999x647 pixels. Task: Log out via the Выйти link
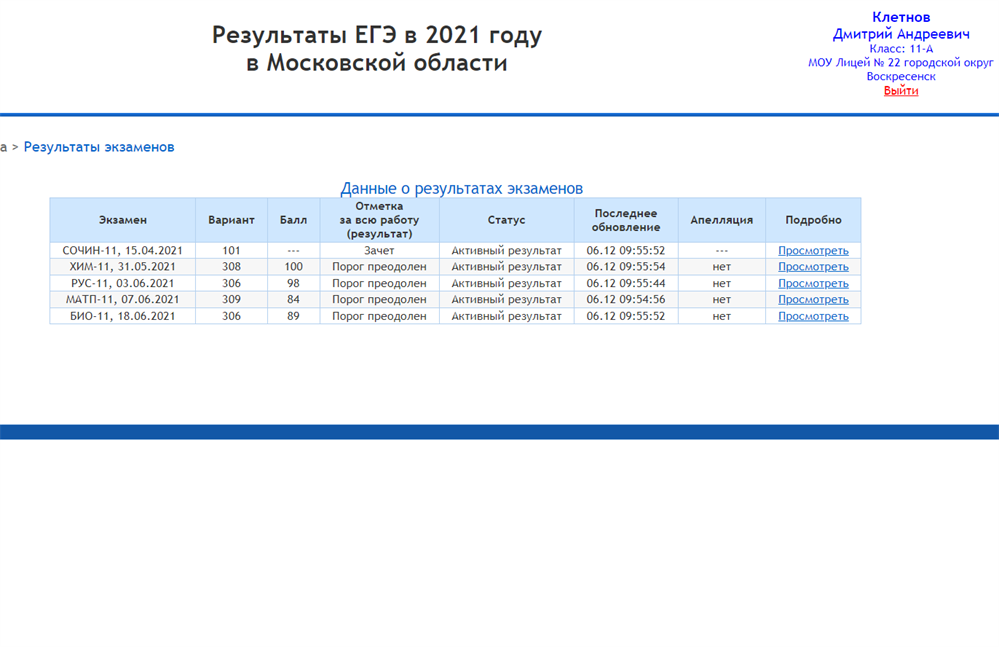tap(900, 90)
